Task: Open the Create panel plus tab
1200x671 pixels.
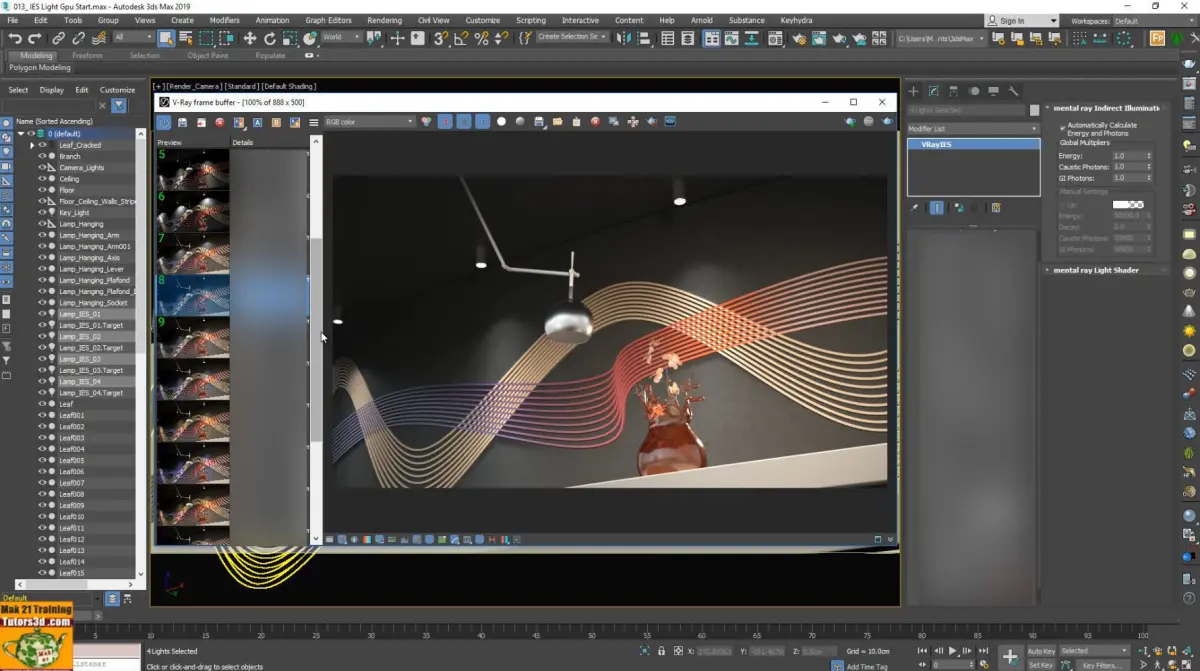Action: pyautogui.click(x=913, y=91)
